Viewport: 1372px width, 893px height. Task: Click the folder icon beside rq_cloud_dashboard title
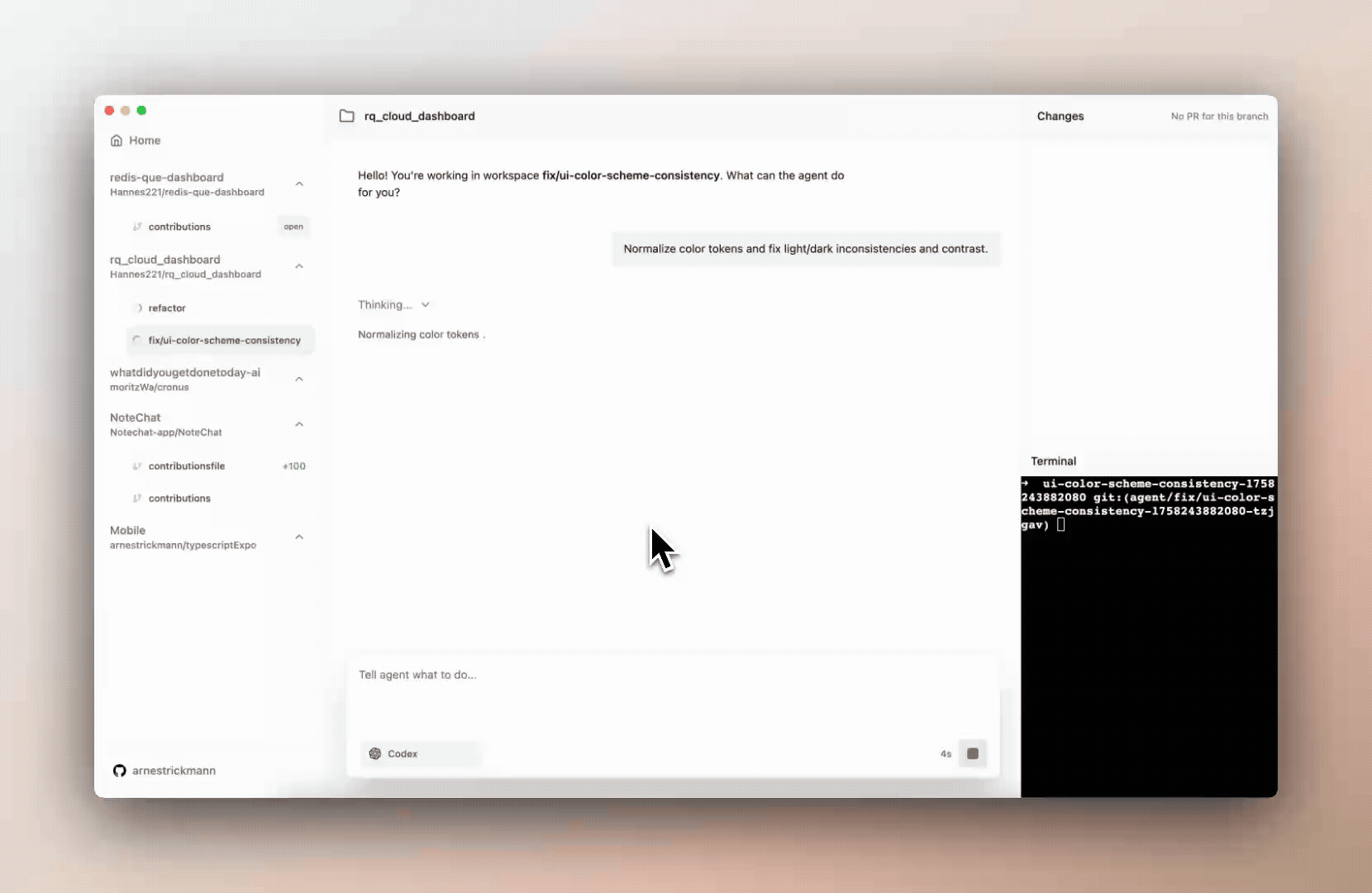click(347, 117)
